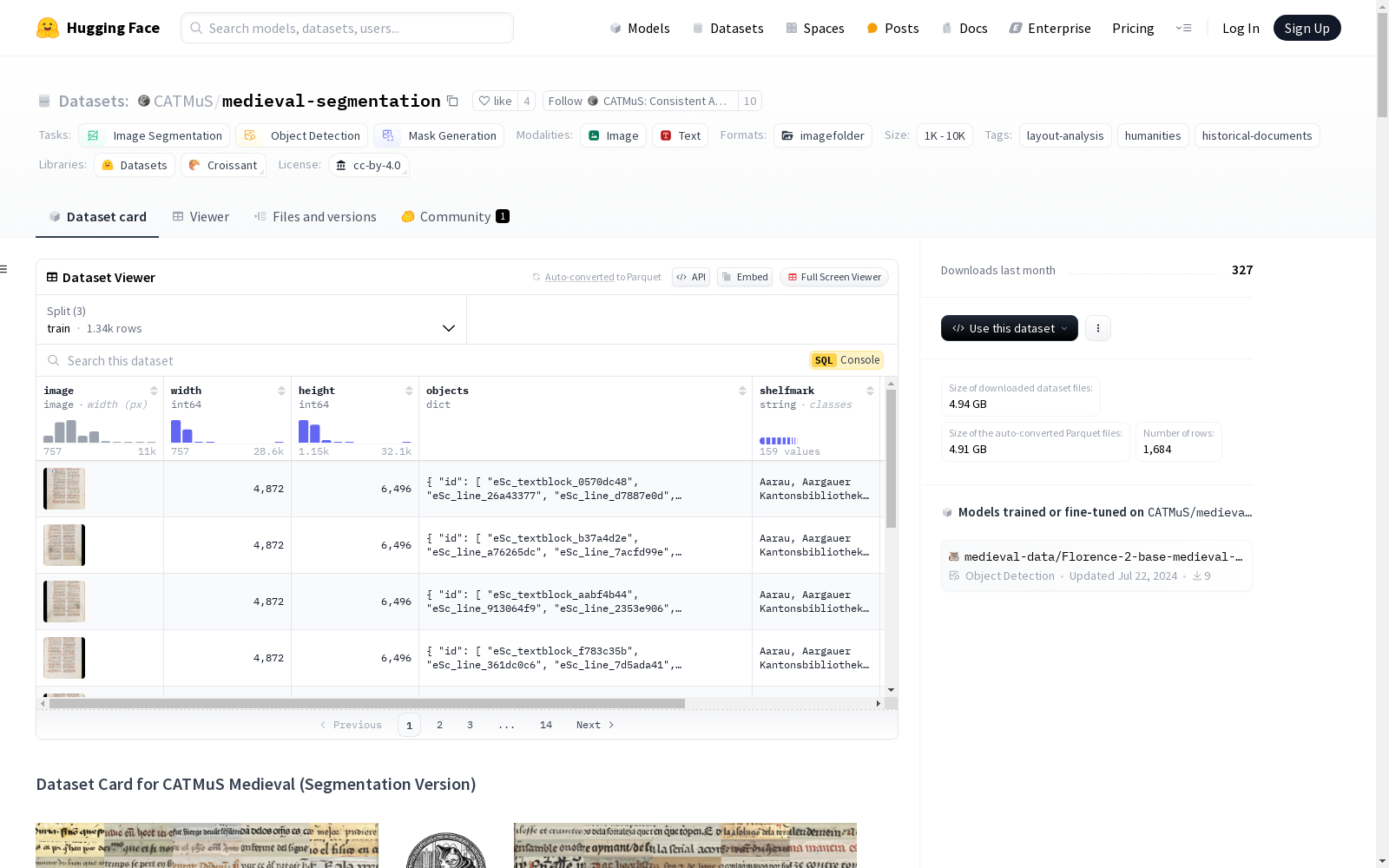Open the thumbnail for eSc_textblock_b37a4d2e row
The height and width of the screenshot is (868, 1389).
click(64, 545)
